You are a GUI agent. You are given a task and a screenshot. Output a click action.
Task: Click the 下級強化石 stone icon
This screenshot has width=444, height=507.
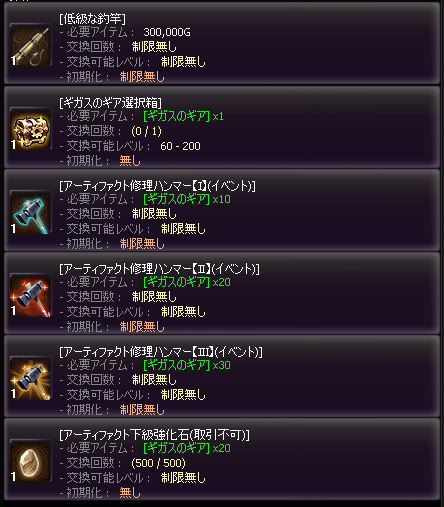[30, 462]
